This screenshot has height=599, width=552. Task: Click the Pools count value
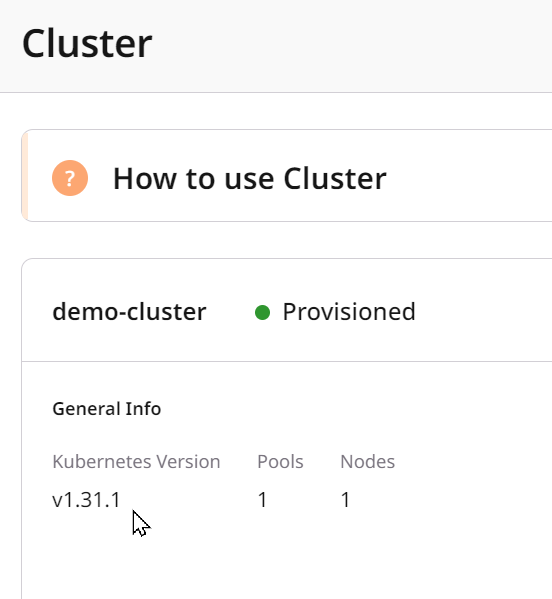click(x=262, y=500)
